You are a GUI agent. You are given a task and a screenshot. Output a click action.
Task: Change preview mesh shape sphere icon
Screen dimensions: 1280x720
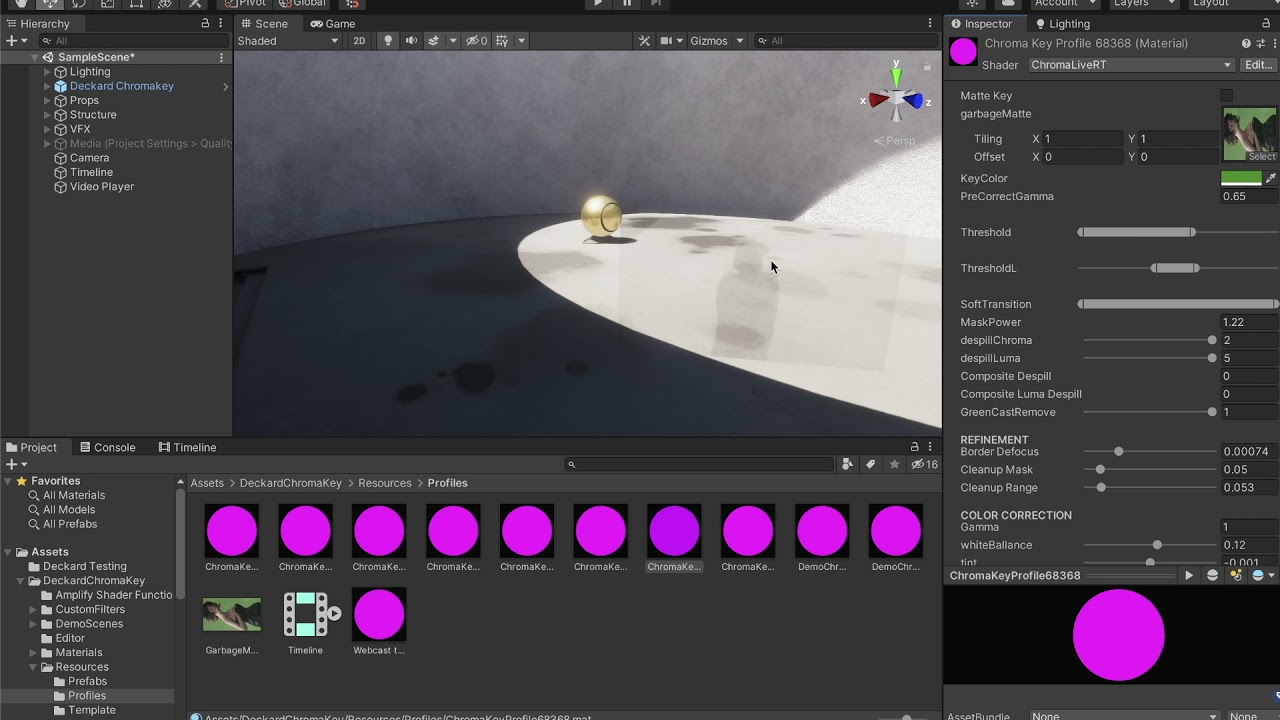click(1213, 576)
